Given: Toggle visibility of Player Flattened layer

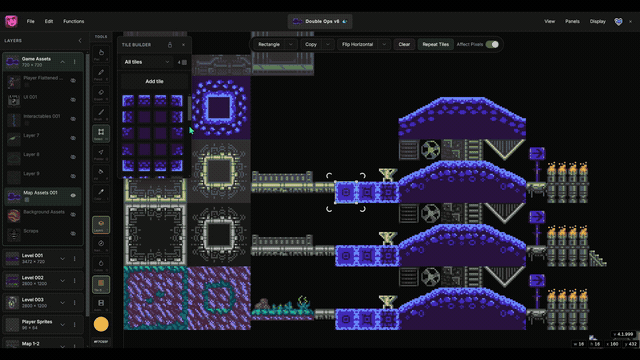Looking at the screenshot, I should 73,81.
